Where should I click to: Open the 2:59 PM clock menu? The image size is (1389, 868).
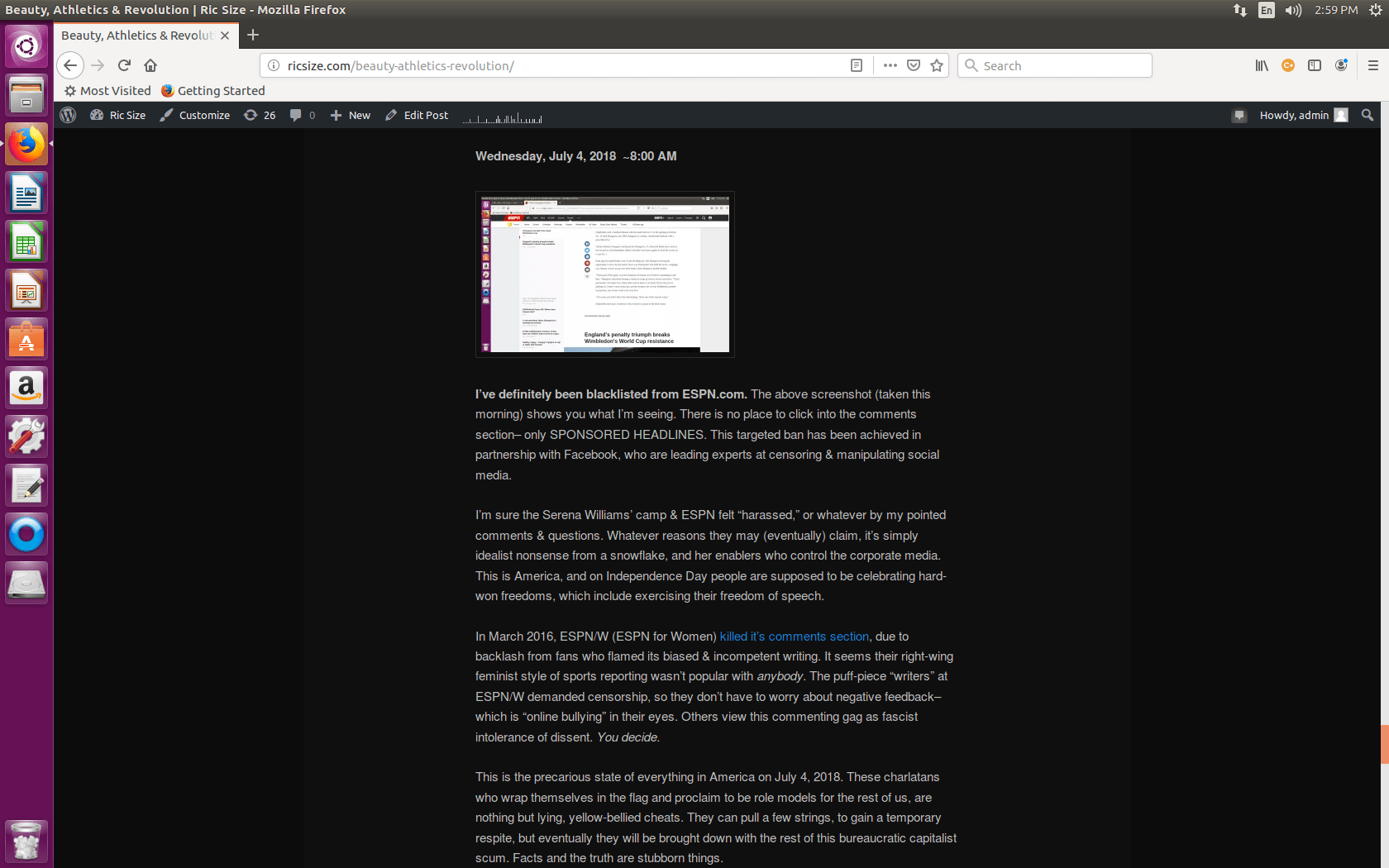point(1336,10)
